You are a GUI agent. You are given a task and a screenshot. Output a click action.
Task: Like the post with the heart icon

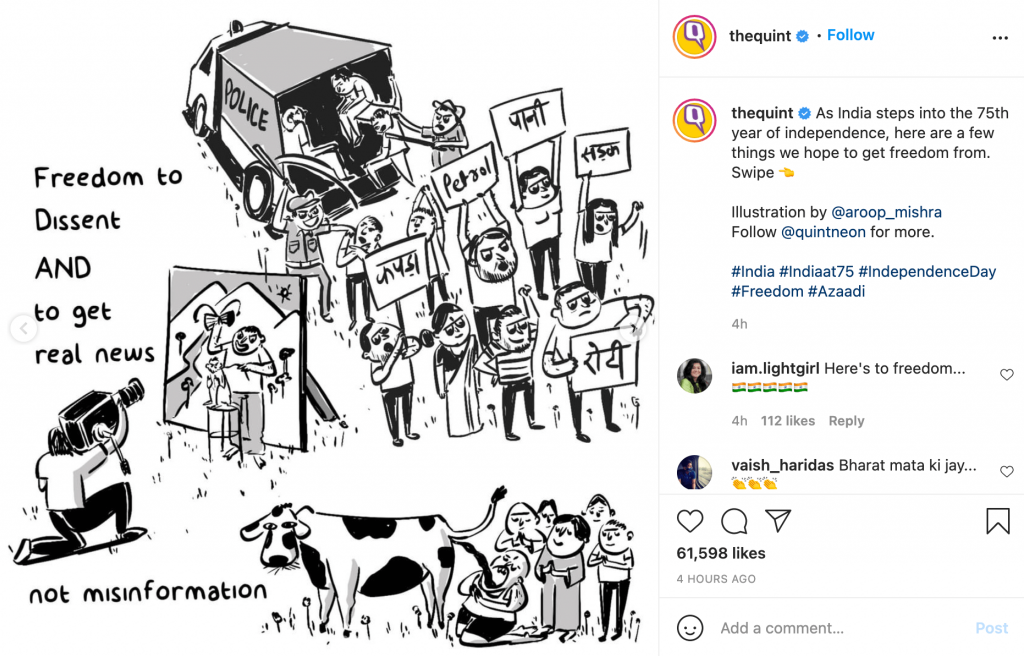point(690,521)
